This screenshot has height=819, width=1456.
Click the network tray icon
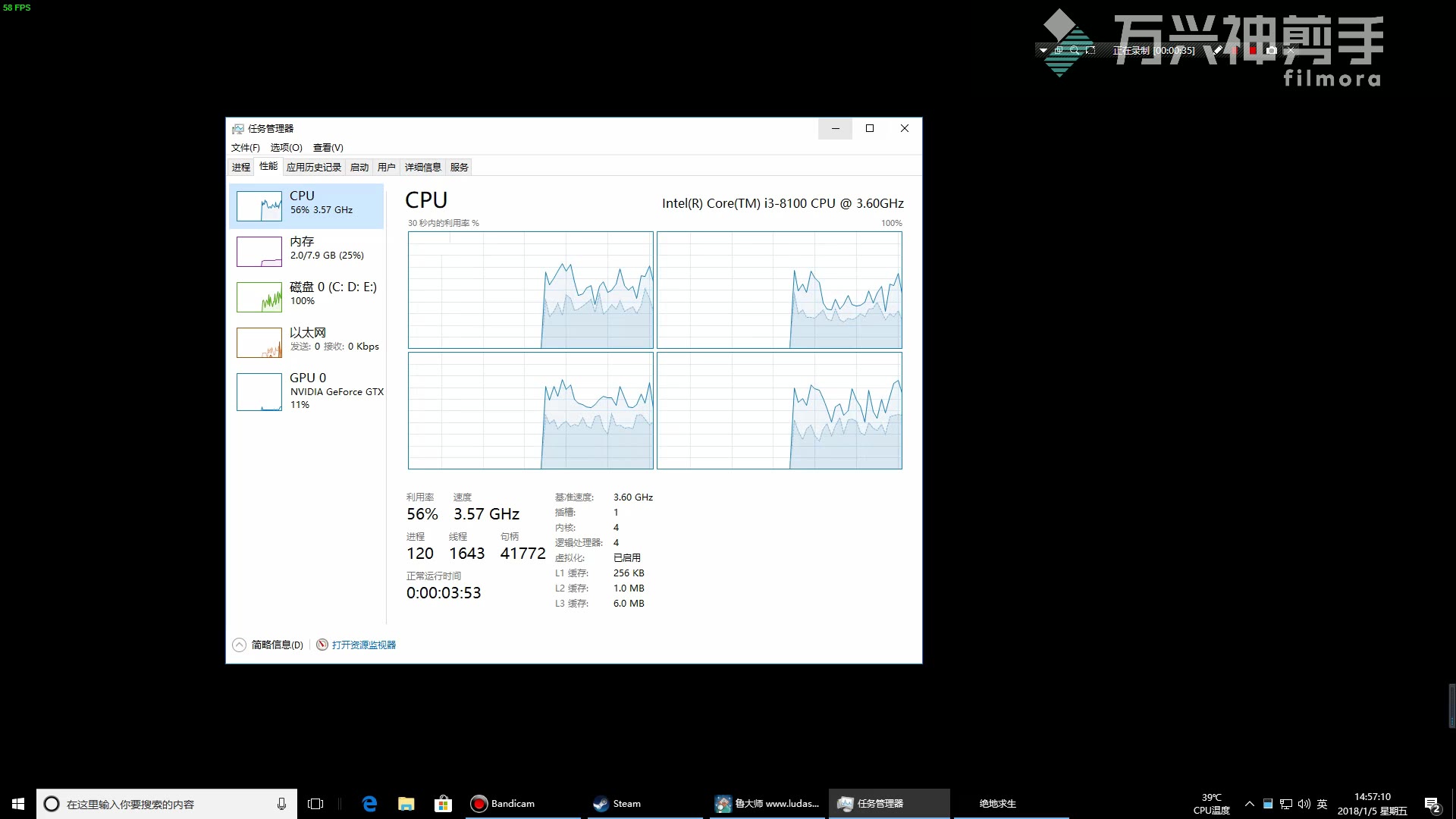(x=1286, y=804)
